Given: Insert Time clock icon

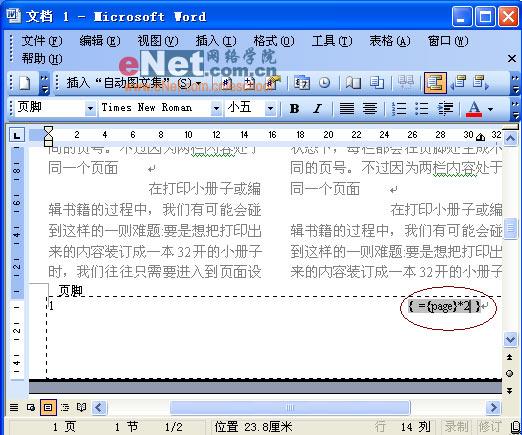Looking at the screenshot, I should (324, 83).
